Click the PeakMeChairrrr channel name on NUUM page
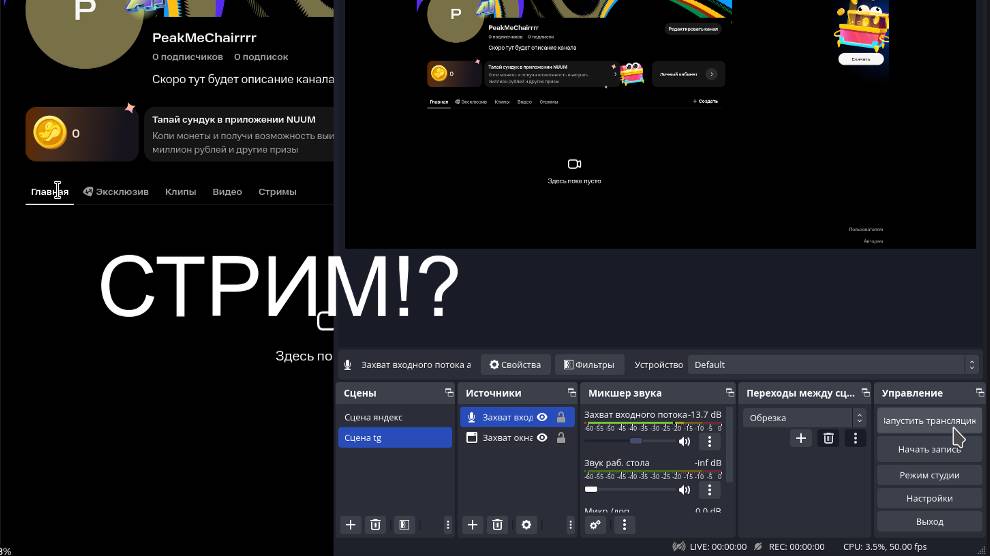The height and width of the screenshot is (556, 990). point(204,38)
